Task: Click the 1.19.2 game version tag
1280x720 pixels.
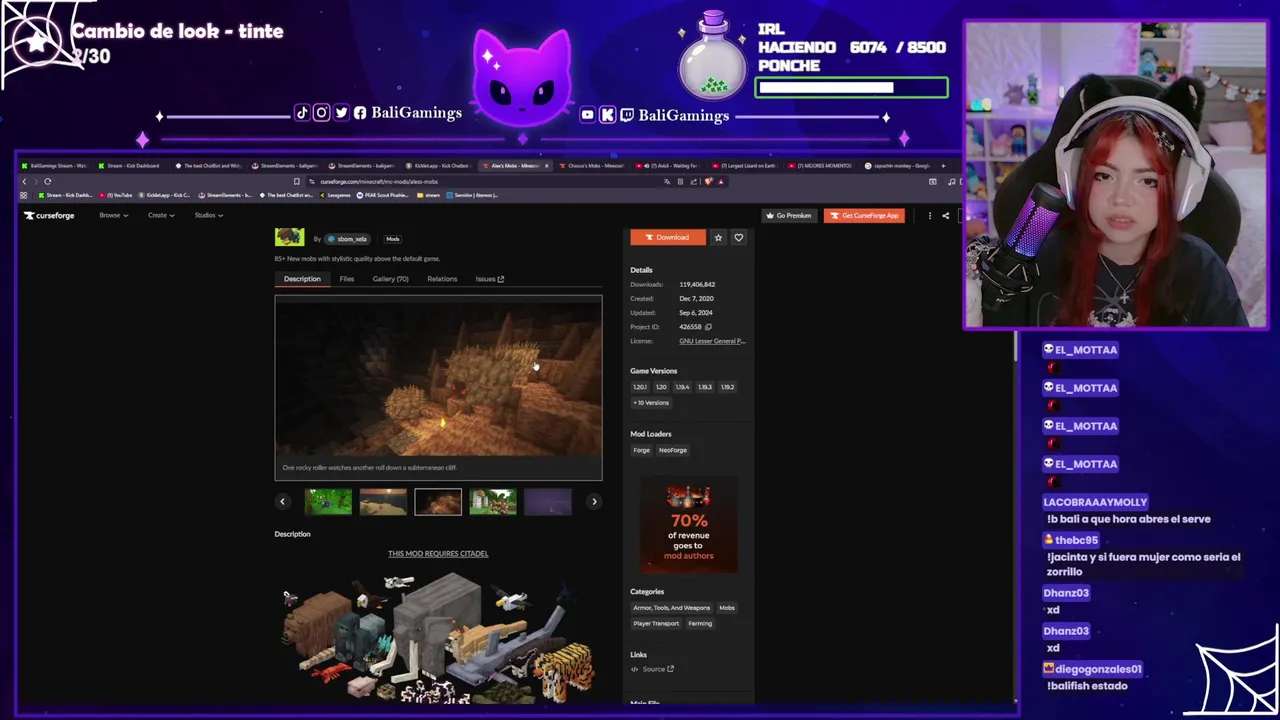Action: pyautogui.click(x=727, y=387)
